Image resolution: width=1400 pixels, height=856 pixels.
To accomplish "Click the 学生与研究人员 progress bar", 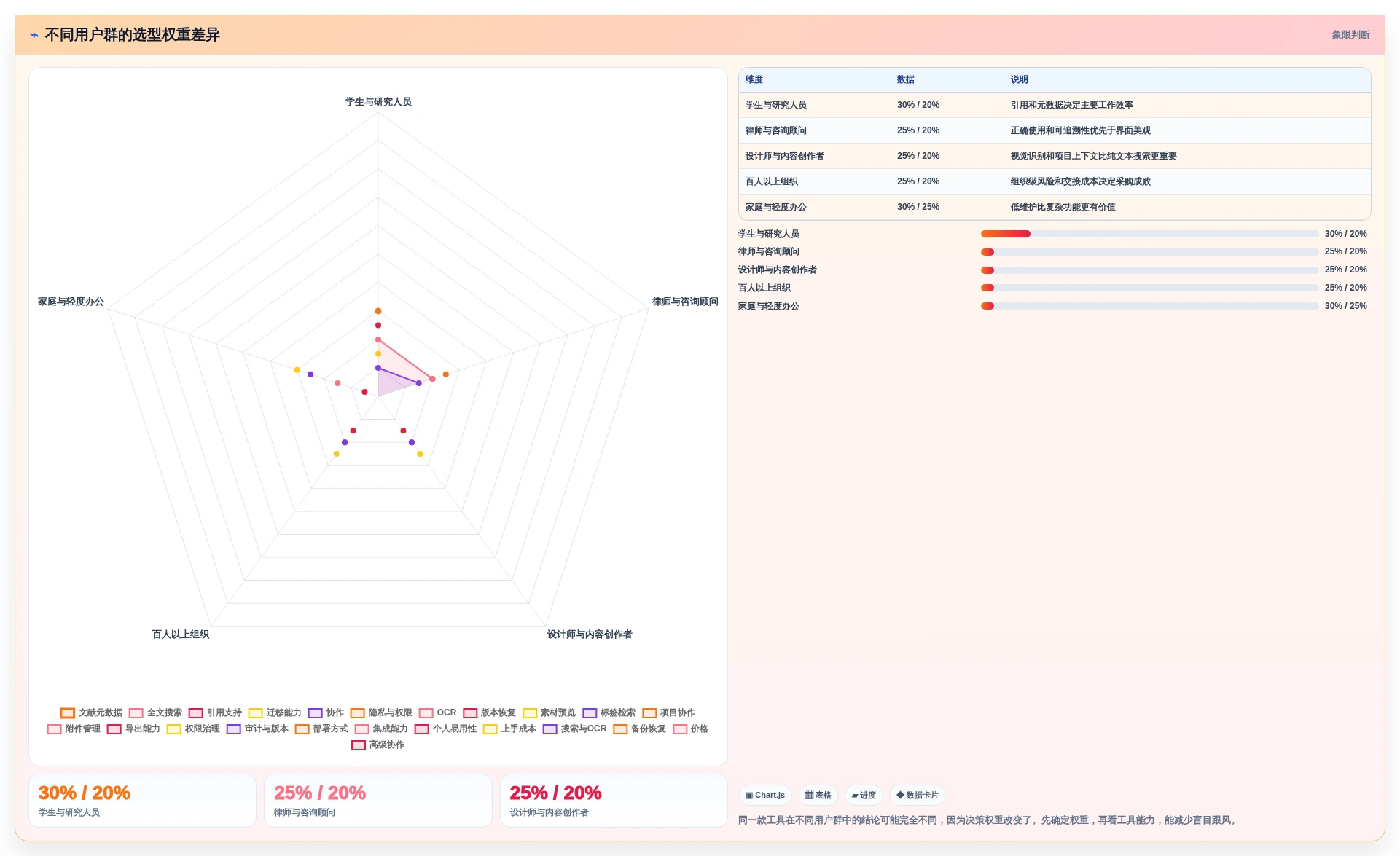I will (x=1149, y=234).
